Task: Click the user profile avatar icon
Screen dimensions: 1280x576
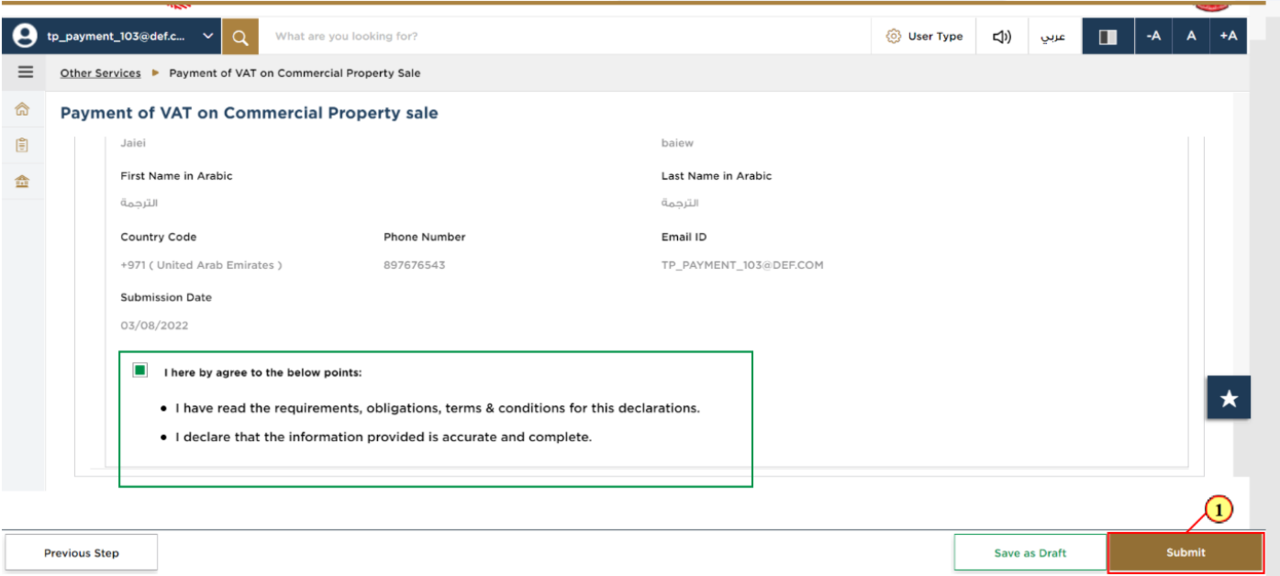Action: coord(25,36)
